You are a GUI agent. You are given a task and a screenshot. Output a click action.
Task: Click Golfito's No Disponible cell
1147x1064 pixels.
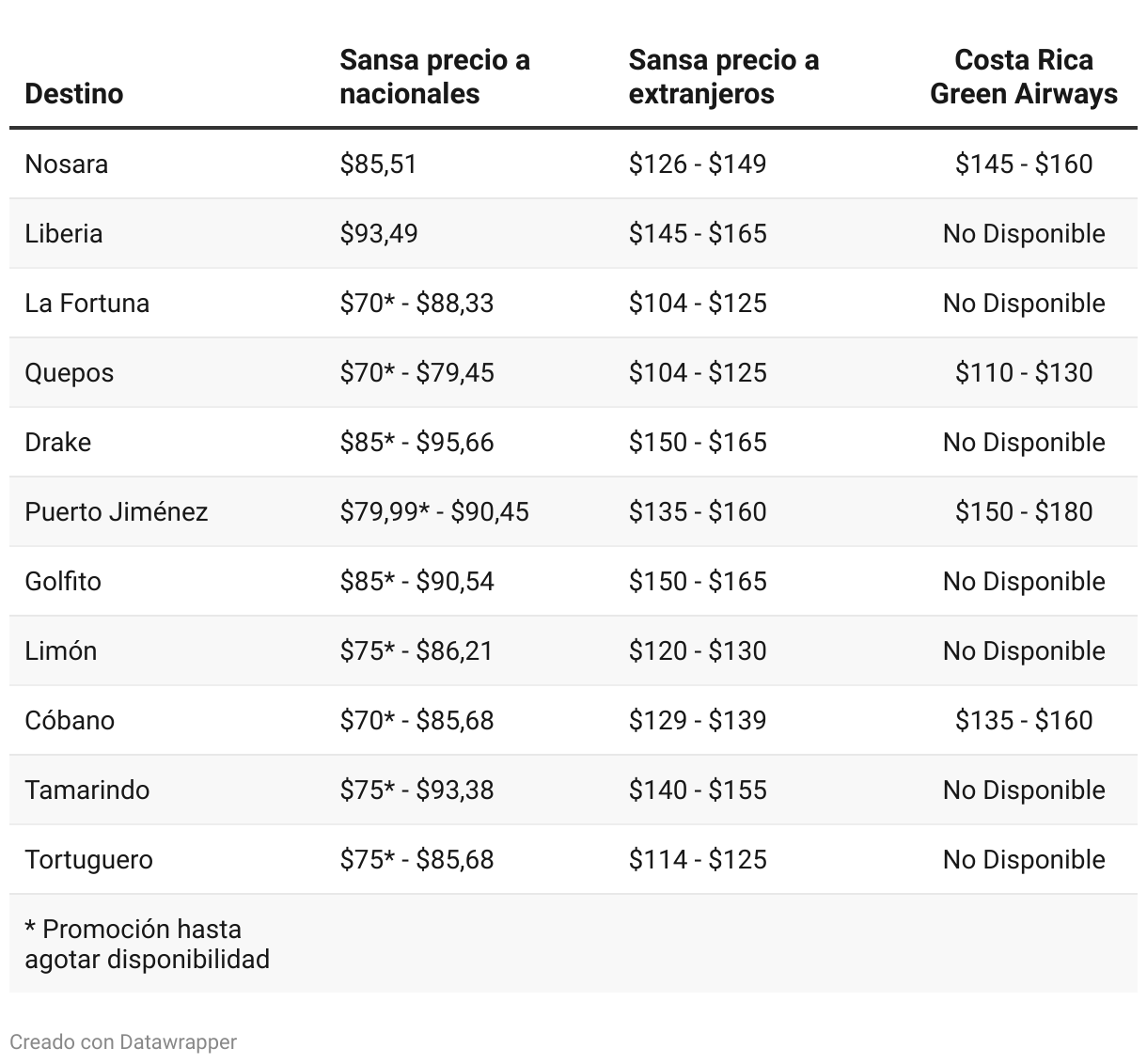pyautogui.click(x=1023, y=581)
